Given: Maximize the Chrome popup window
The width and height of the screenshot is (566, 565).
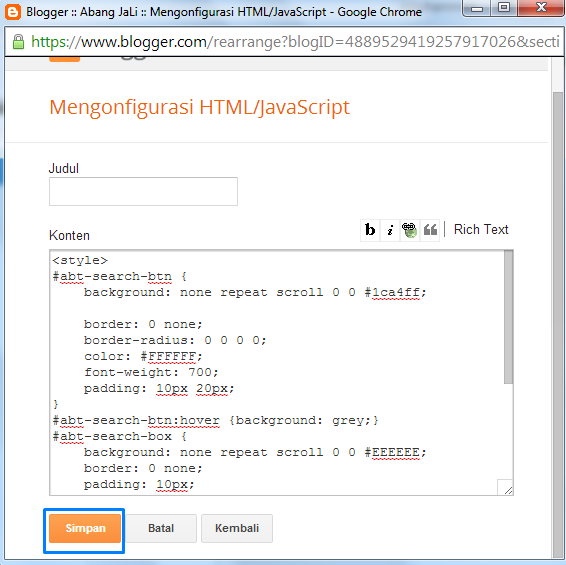Looking at the screenshot, I should pos(504,8).
